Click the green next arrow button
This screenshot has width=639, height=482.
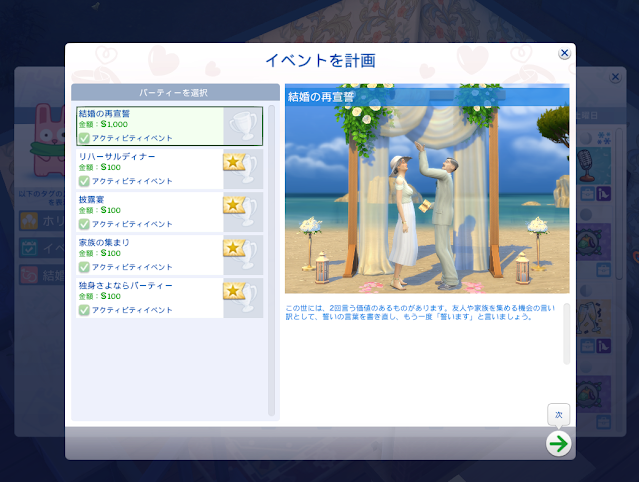(558, 443)
